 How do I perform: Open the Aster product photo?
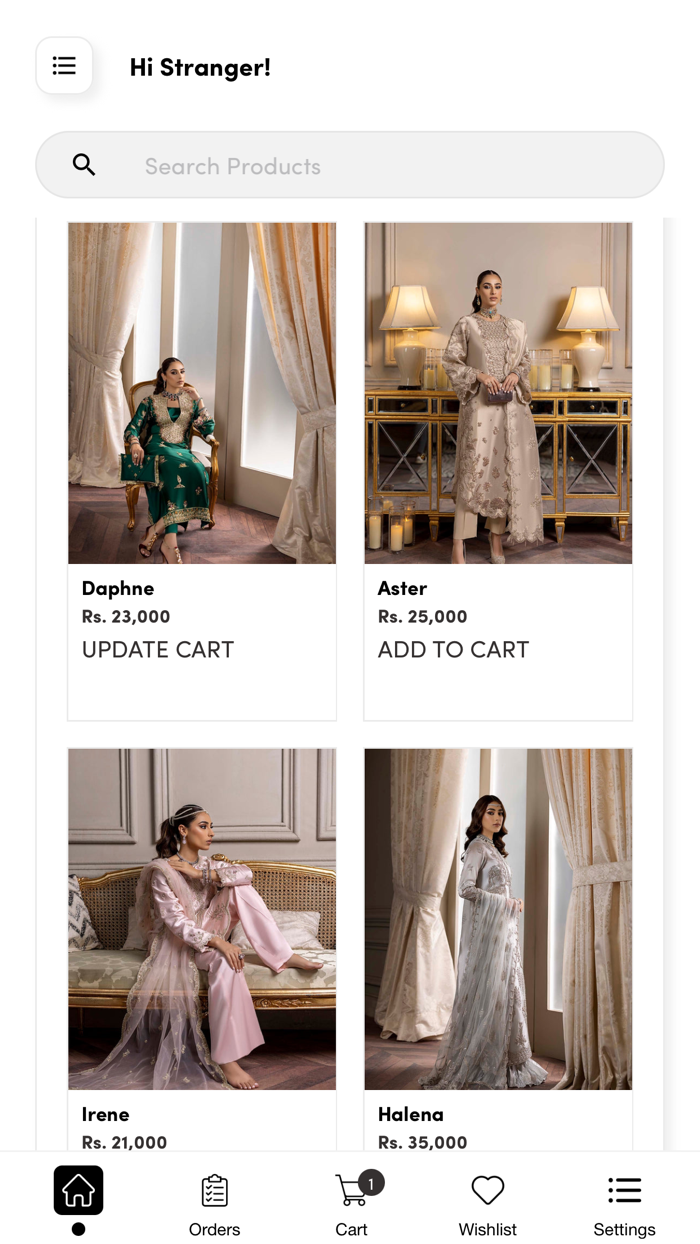498,393
